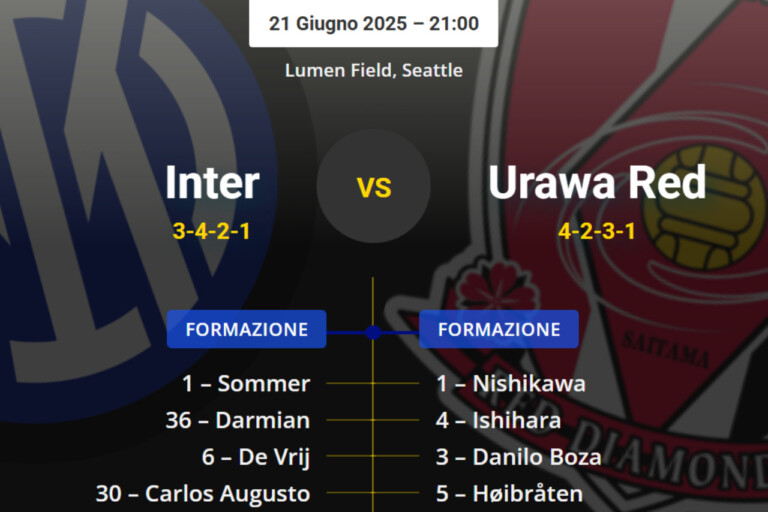Select player 3 – Danilo Boza
The image size is (768, 512).
click(518, 457)
